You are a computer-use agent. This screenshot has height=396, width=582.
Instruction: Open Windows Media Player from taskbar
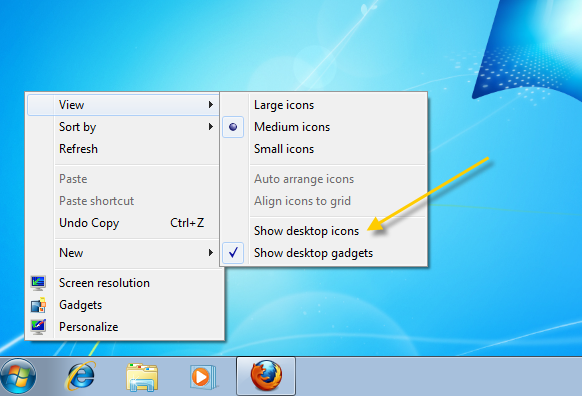click(x=203, y=377)
